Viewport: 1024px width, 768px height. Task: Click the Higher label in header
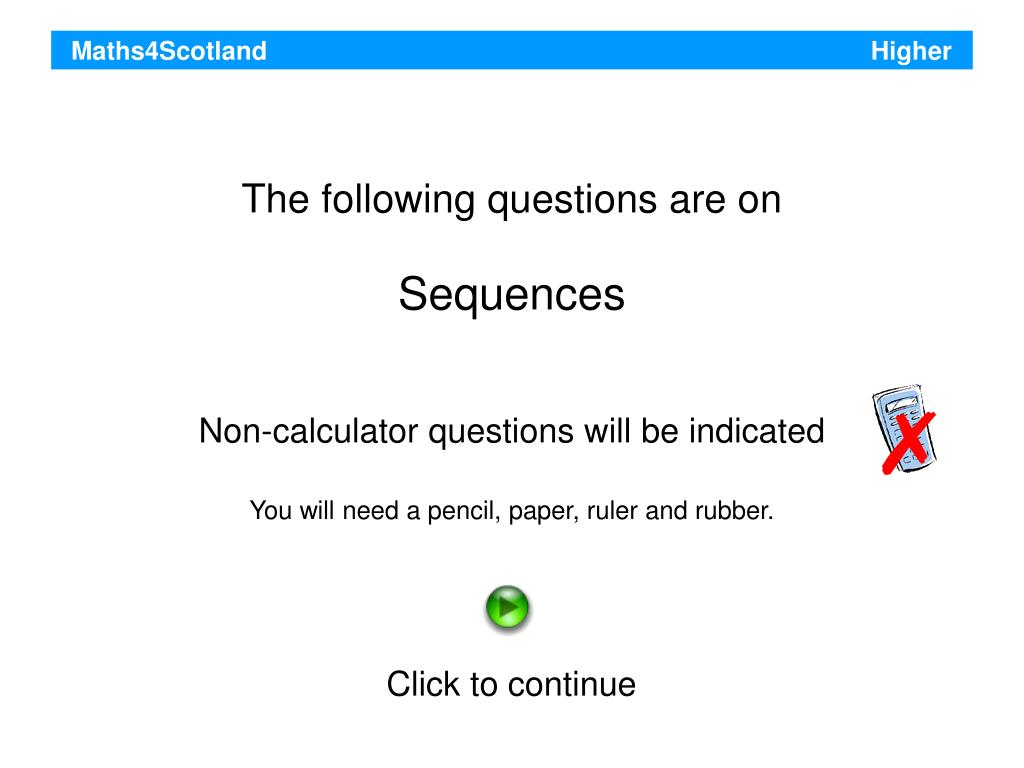[911, 51]
